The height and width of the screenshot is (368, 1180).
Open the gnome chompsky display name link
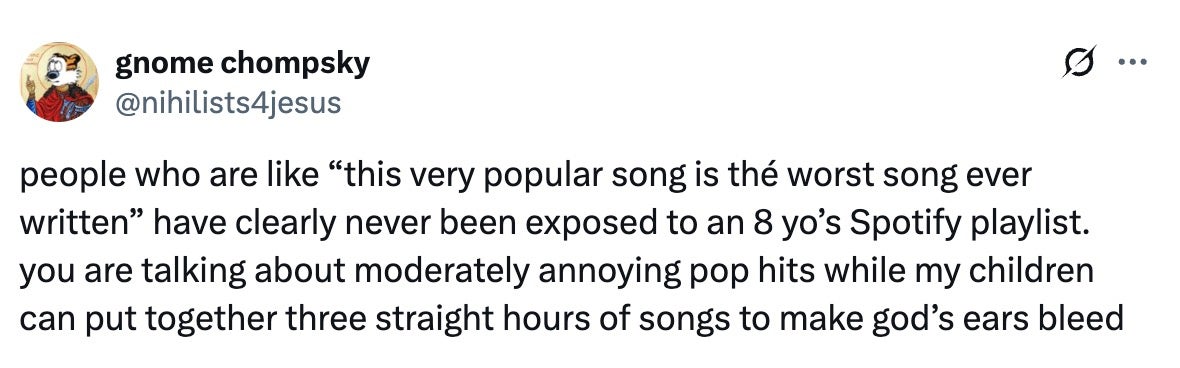pyautogui.click(x=242, y=65)
